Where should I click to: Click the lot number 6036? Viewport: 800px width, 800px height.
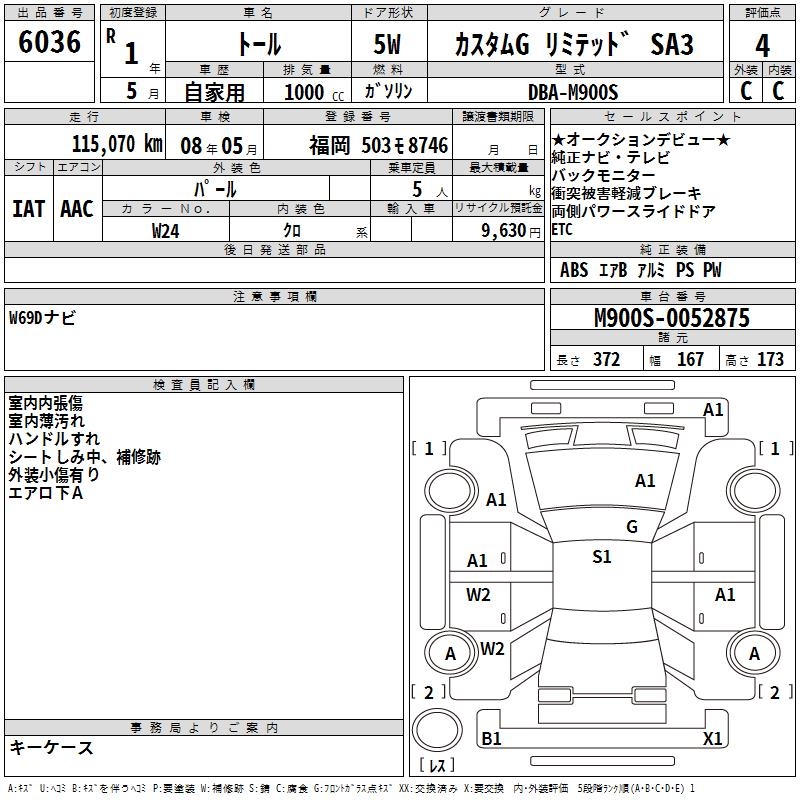49,43
